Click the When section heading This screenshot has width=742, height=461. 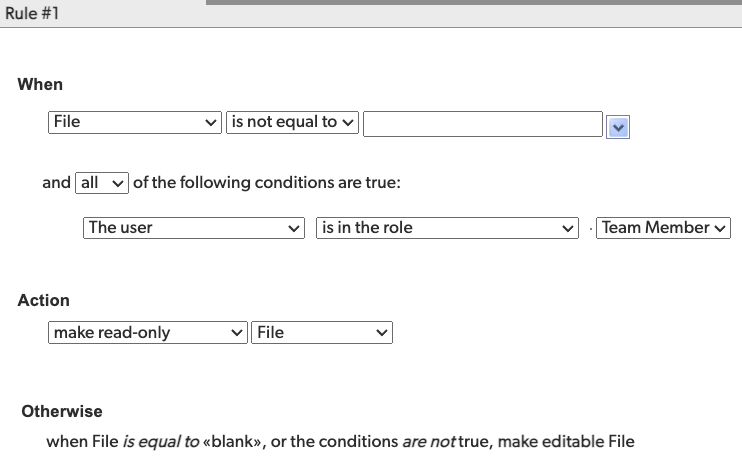[x=40, y=85]
